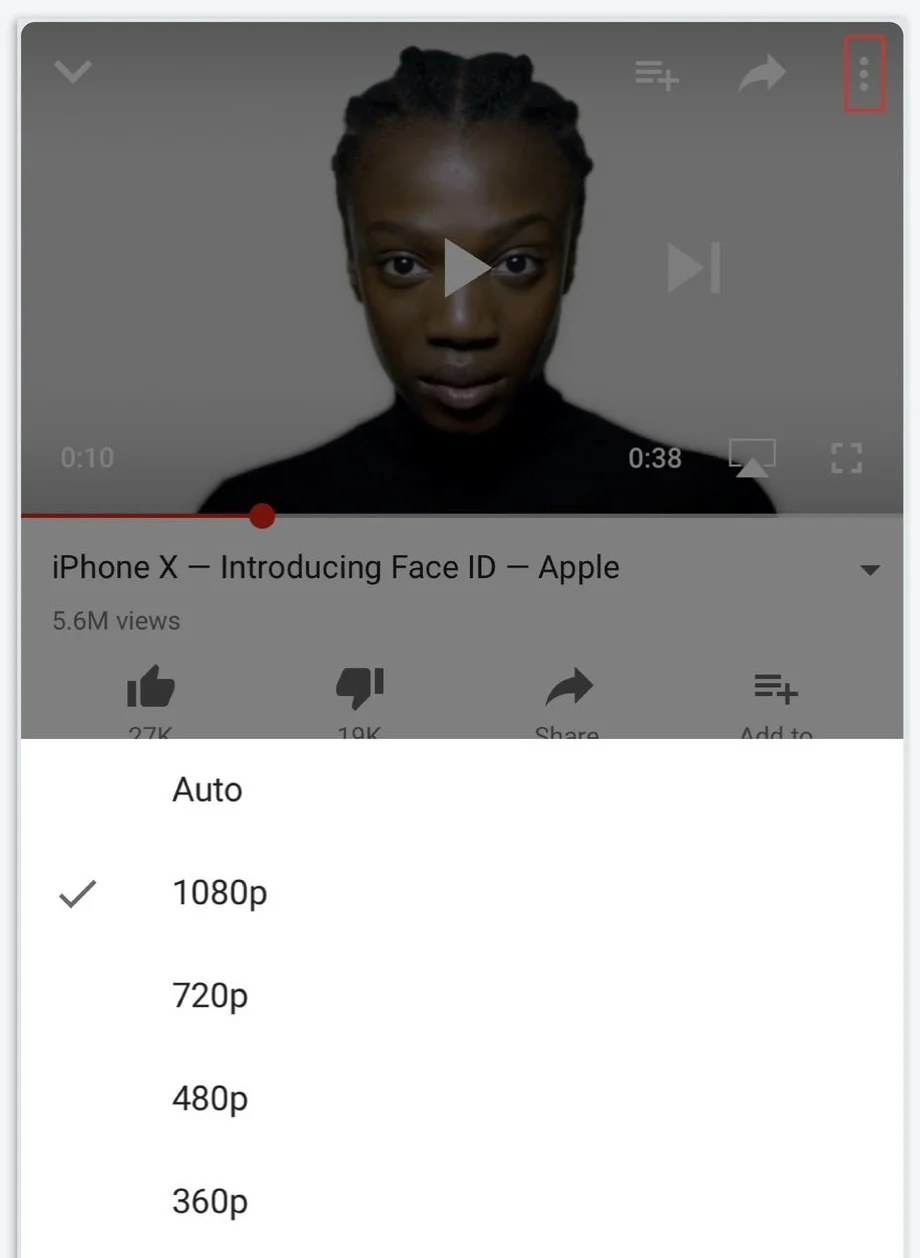
Task: Expand the video description arrow
Action: (870, 570)
